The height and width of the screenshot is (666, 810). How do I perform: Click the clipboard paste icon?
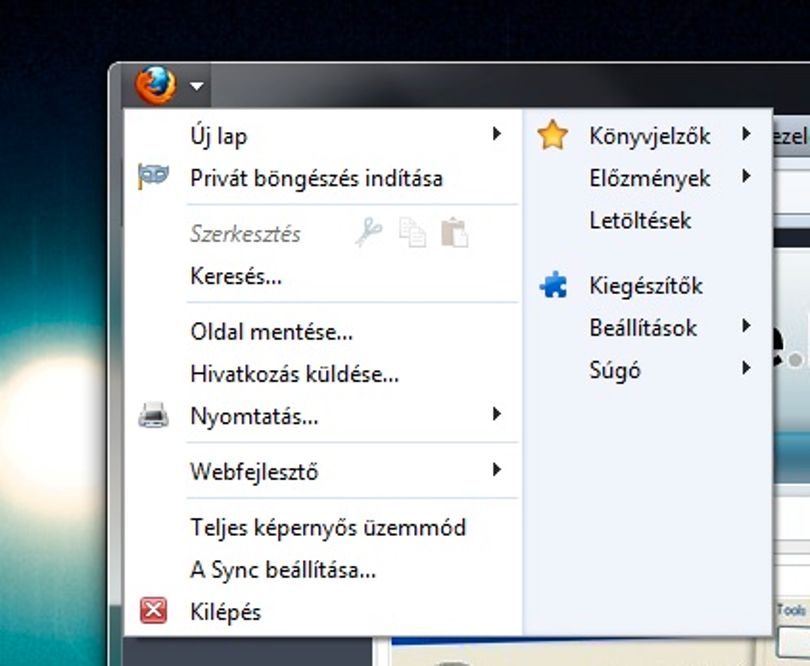point(455,233)
